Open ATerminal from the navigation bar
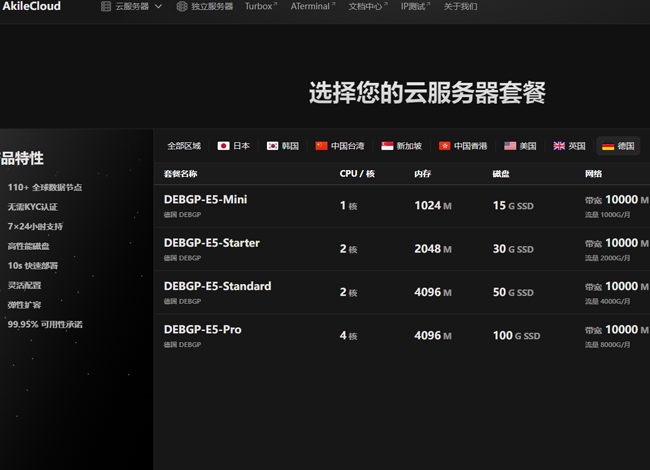This screenshot has height=470, width=650. [312, 6]
